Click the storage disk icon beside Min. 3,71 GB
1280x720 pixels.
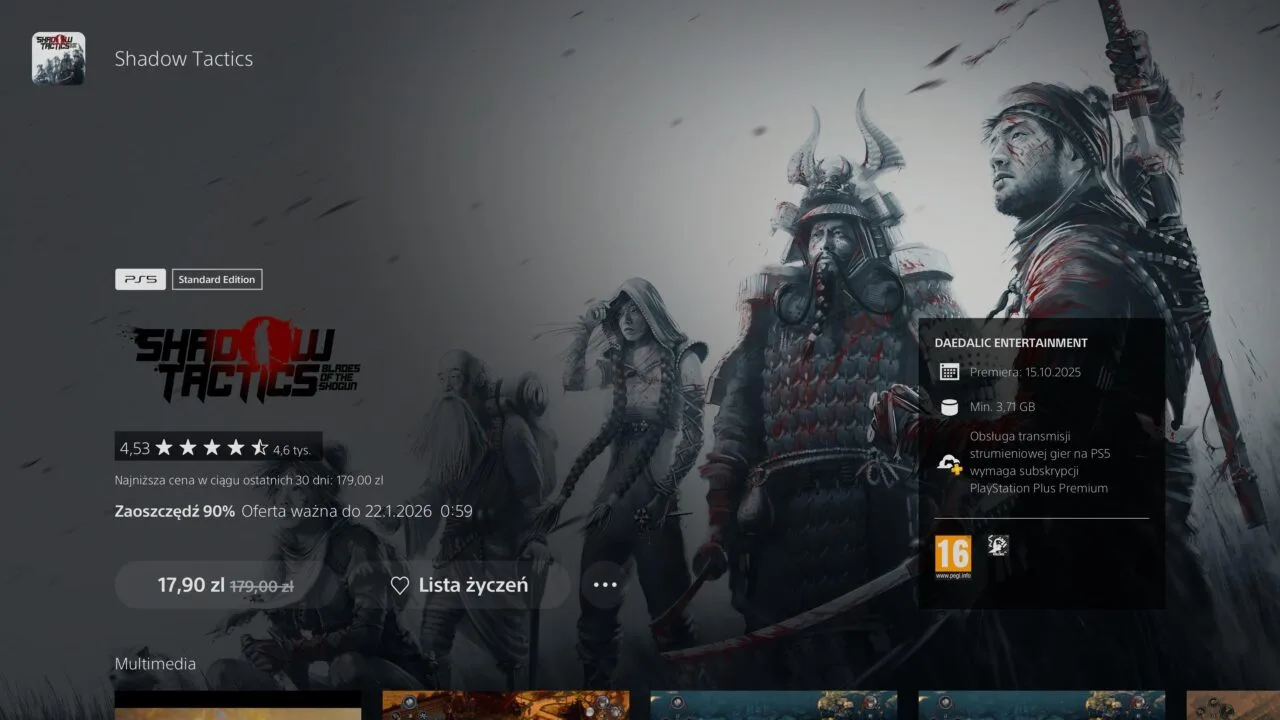click(x=949, y=407)
